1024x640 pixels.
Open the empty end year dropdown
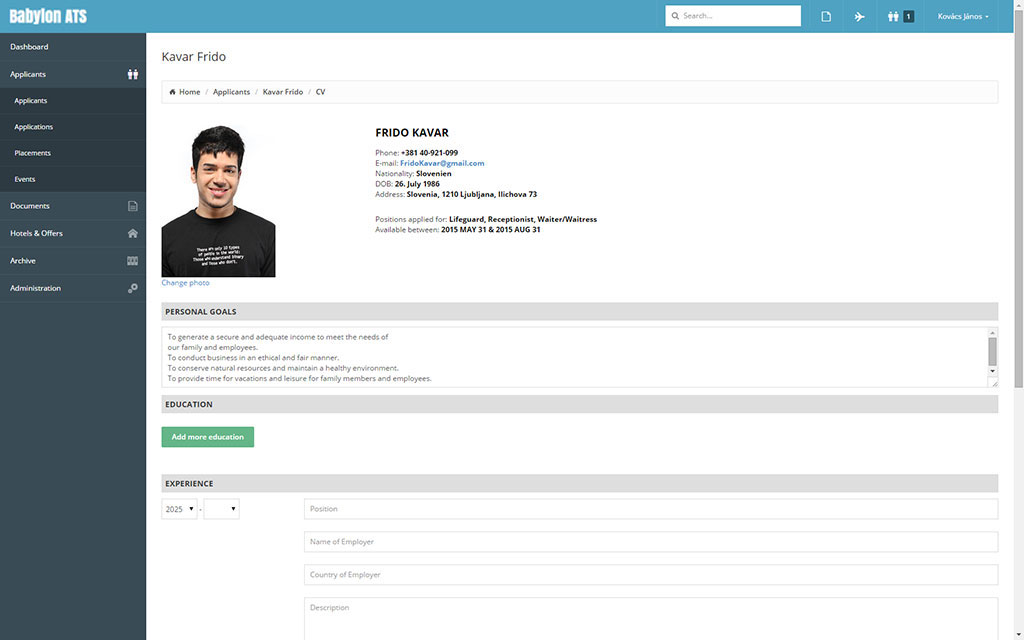221,509
